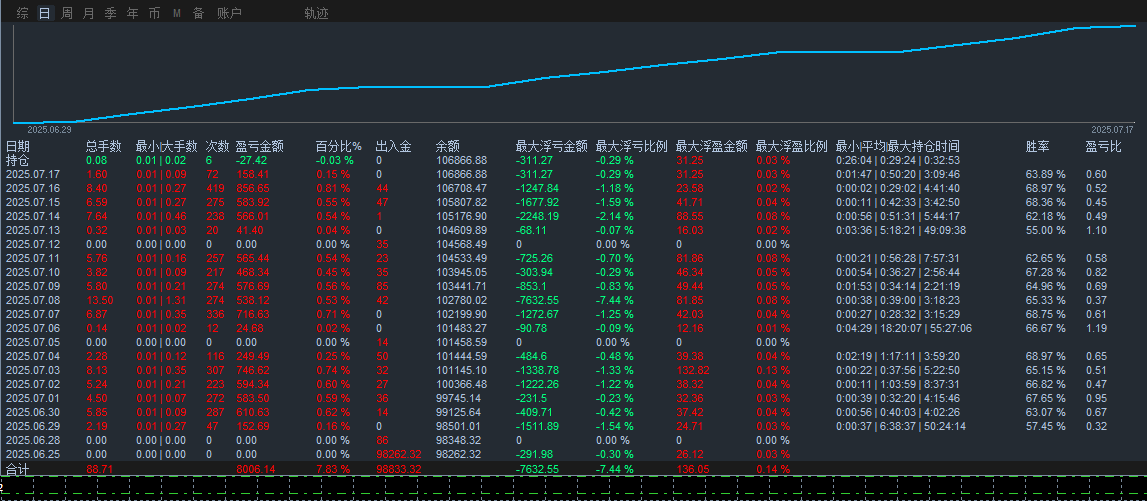Click the 最大浮亏比例 column header
Viewport: 1147px width, 501px height.
[x=631, y=146]
